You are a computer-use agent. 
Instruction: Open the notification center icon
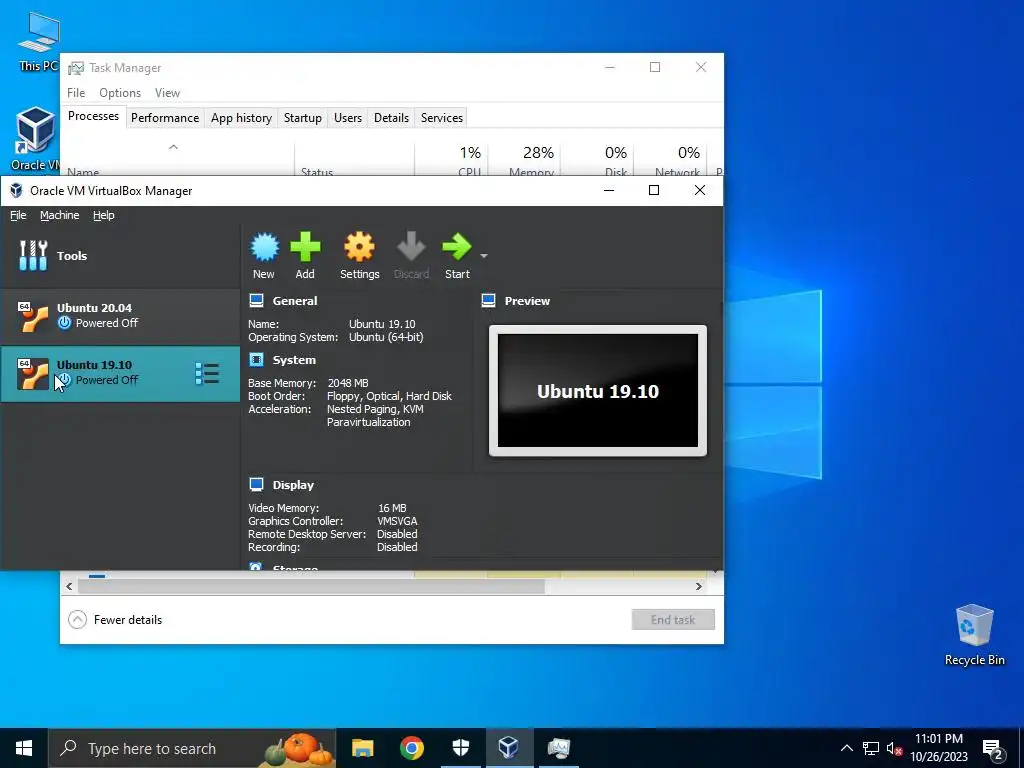(x=993, y=749)
